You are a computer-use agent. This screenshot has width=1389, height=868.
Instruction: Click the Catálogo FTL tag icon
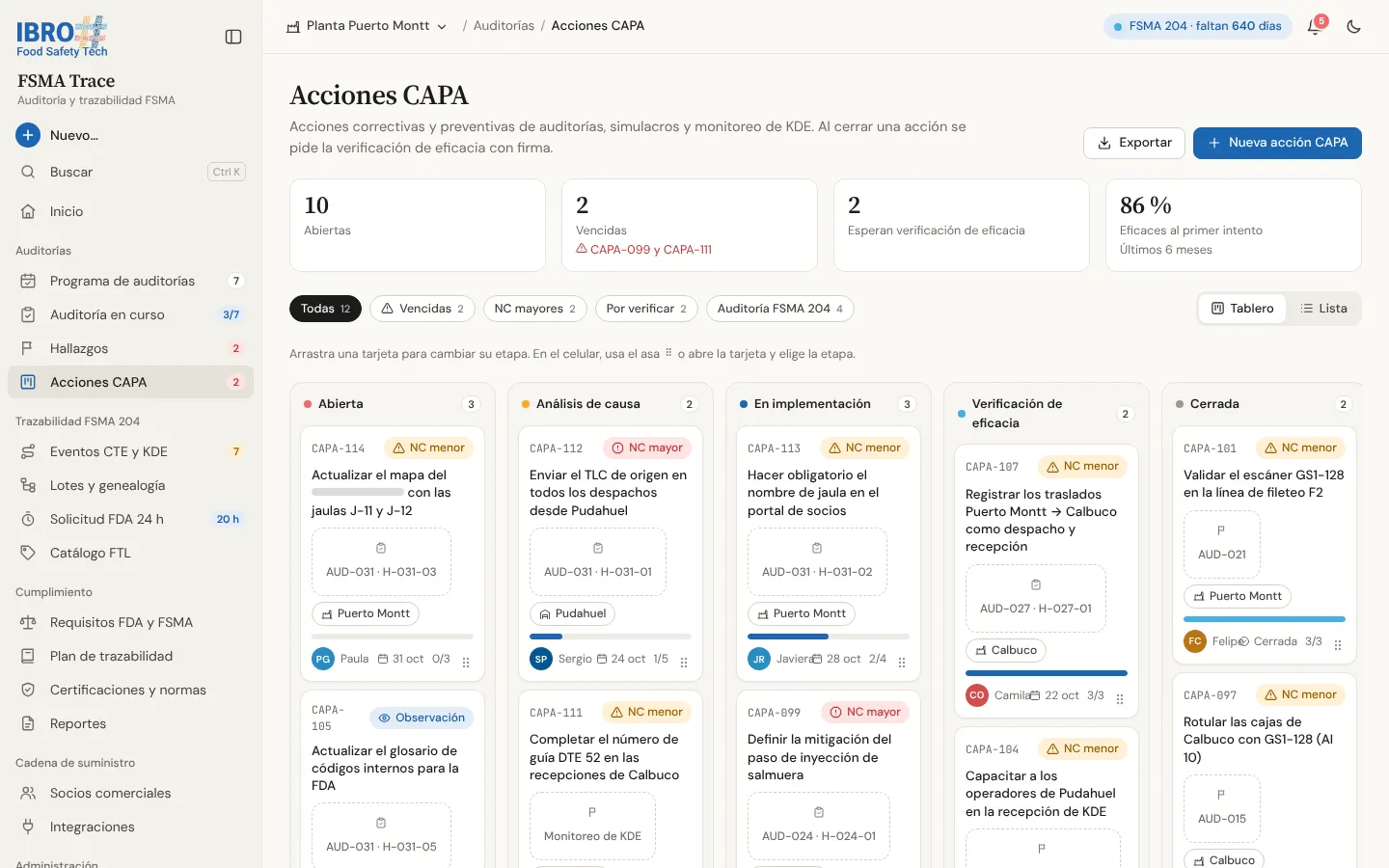tap(28, 553)
